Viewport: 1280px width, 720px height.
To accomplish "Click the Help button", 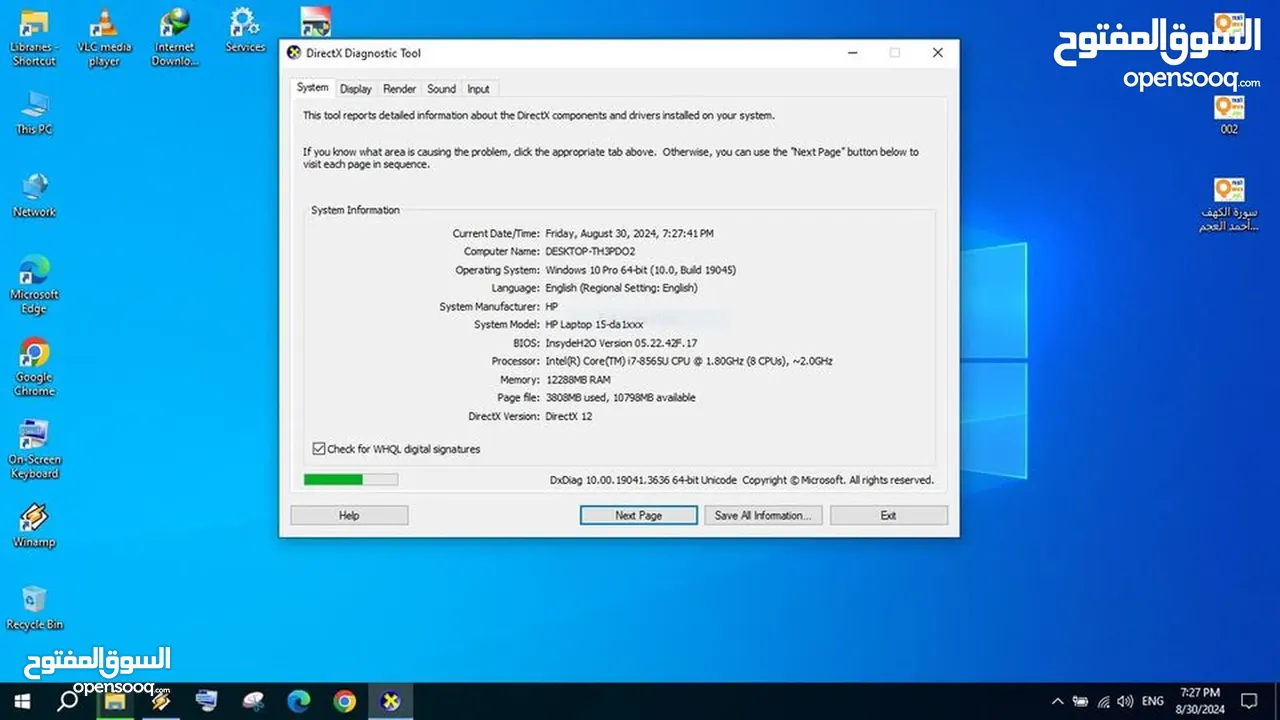I will [x=349, y=515].
